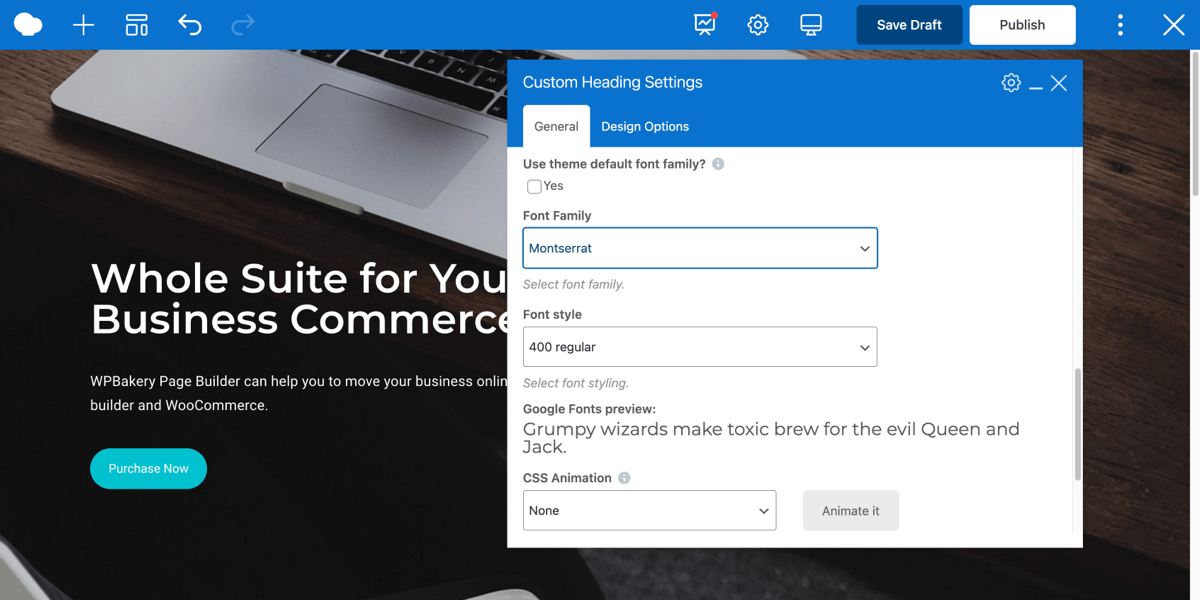
Task: Click the page vertical scrollbar at right edge
Action: pyautogui.click(x=1195, y=125)
